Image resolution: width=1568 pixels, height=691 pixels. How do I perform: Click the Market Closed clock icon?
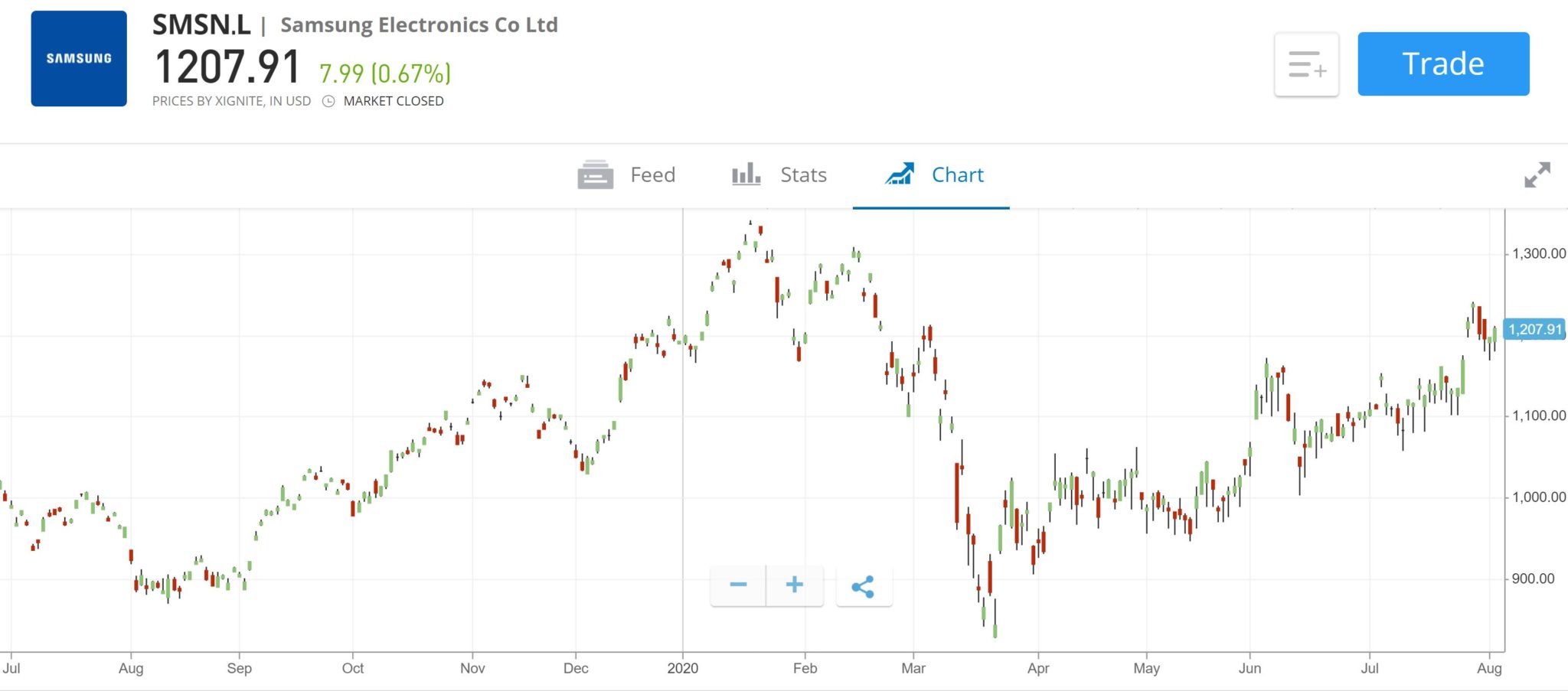(x=329, y=100)
